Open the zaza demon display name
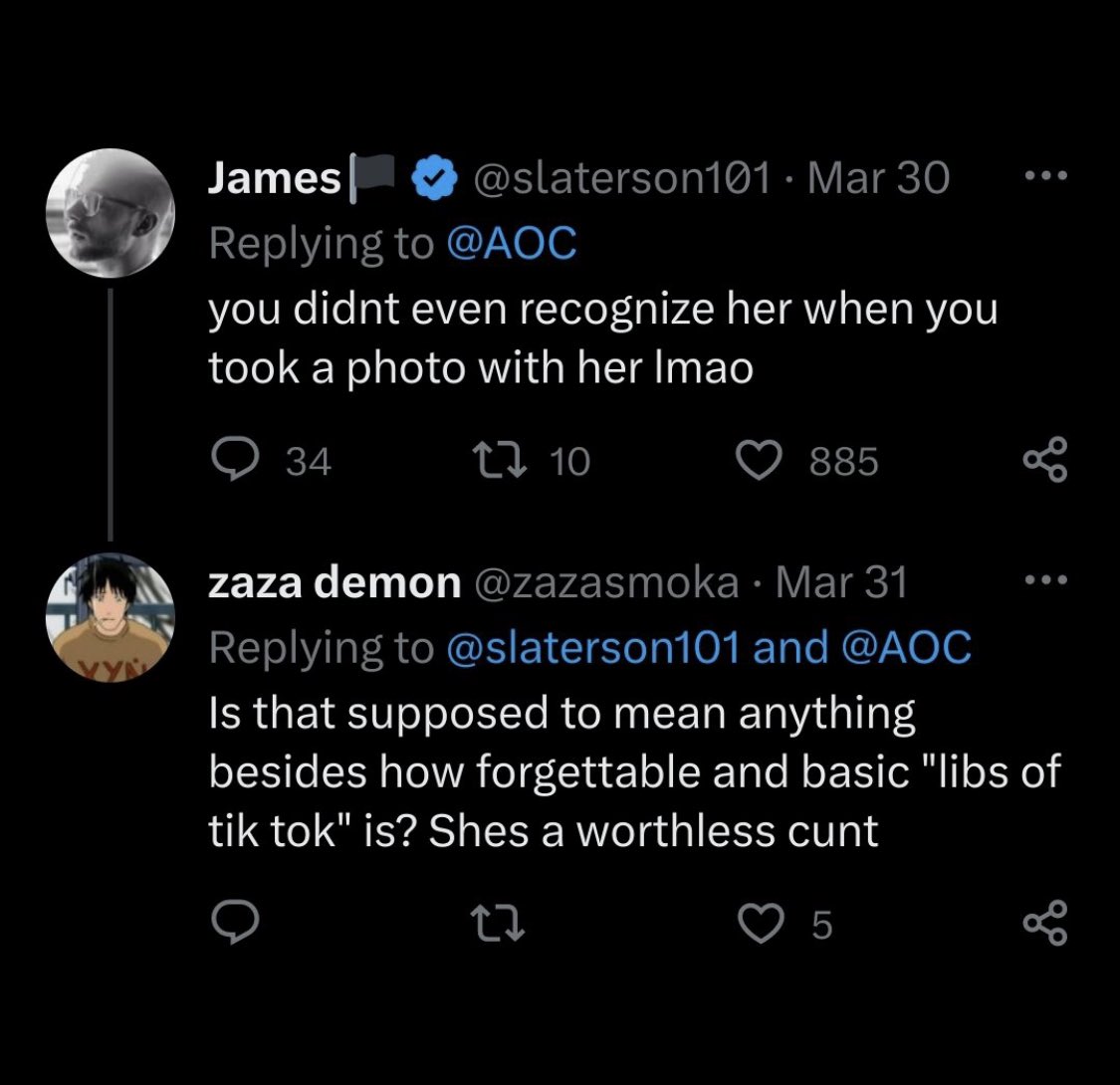The image size is (1120, 1085). 335,582
